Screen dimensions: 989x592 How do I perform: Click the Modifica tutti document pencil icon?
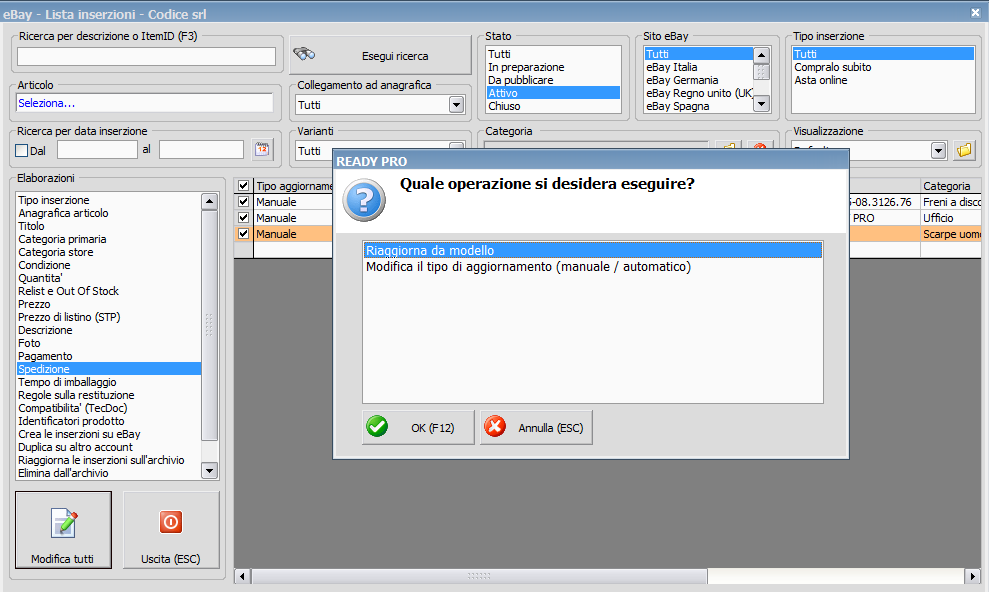click(x=64, y=523)
